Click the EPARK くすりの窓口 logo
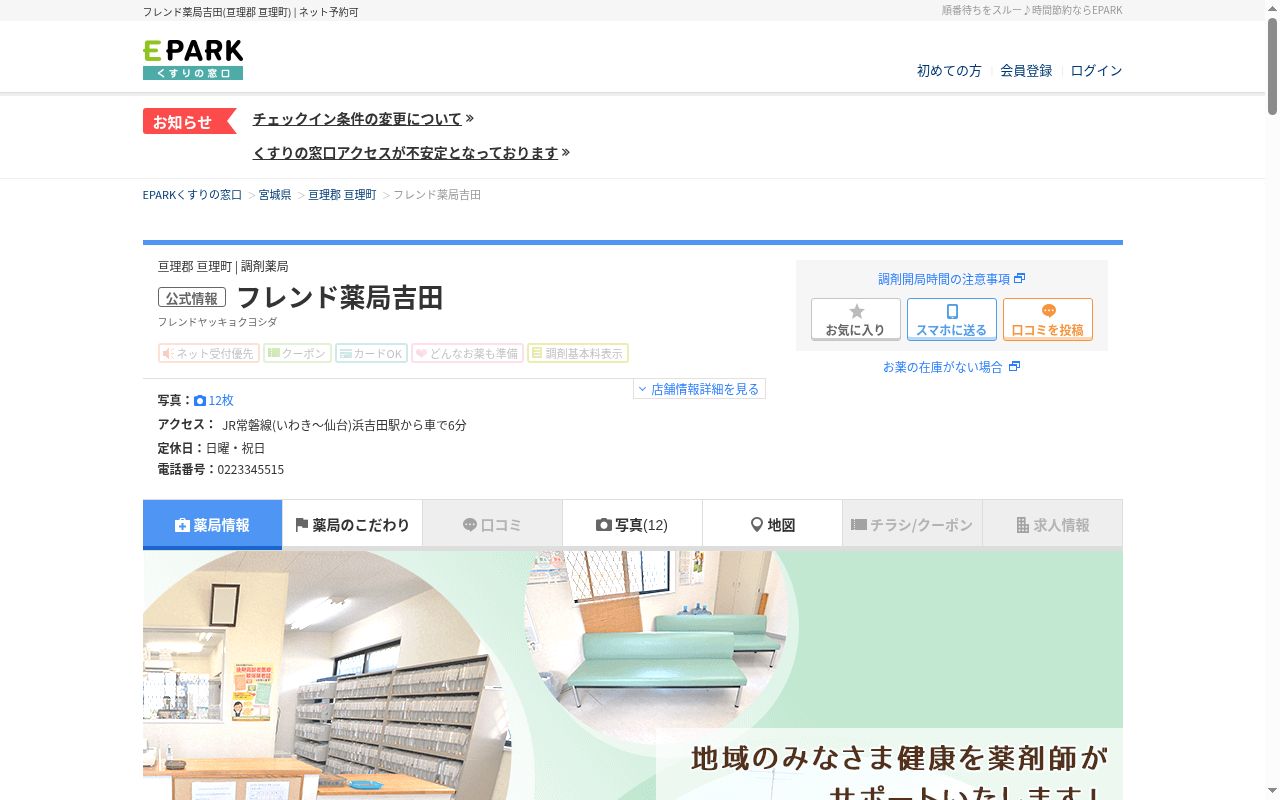The width and height of the screenshot is (1280, 800). tap(193, 60)
